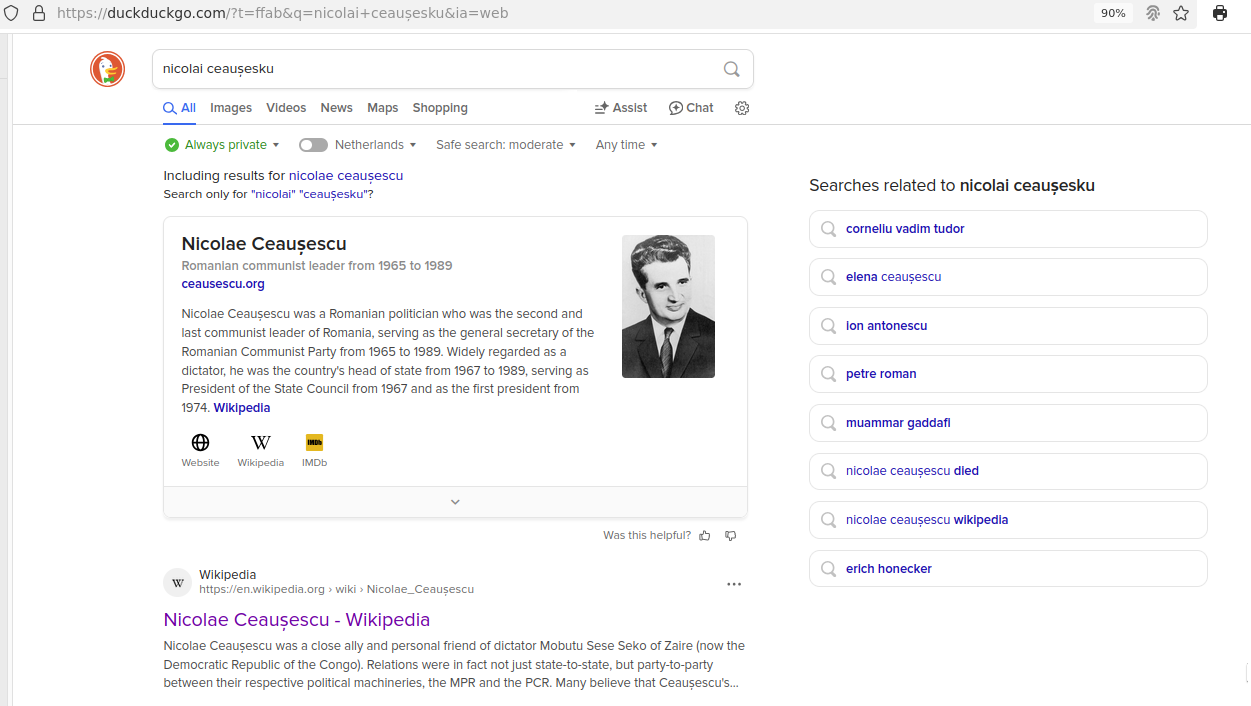This screenshot has height=706, width=1251.
Task: Click the search magnifier icon in search box
Action: 732,69
